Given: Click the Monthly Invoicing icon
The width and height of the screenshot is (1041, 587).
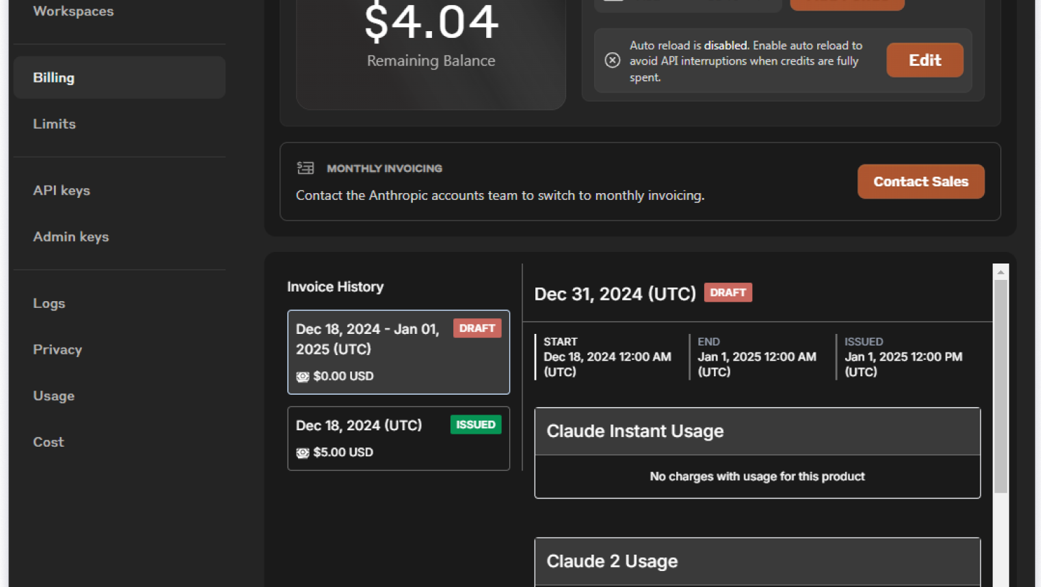Looking at the screenshot, I should (305, 168).
